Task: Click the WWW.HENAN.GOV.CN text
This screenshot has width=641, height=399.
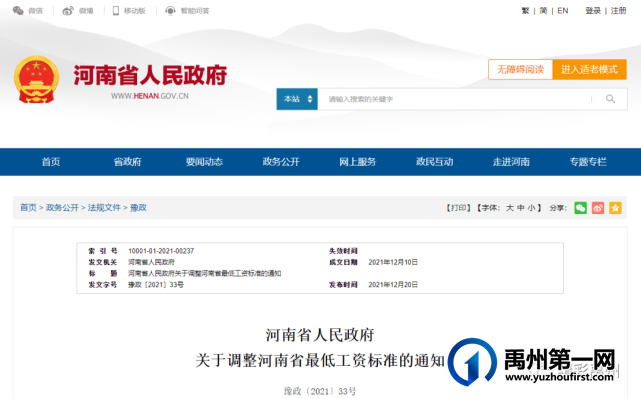Action: 150,96
